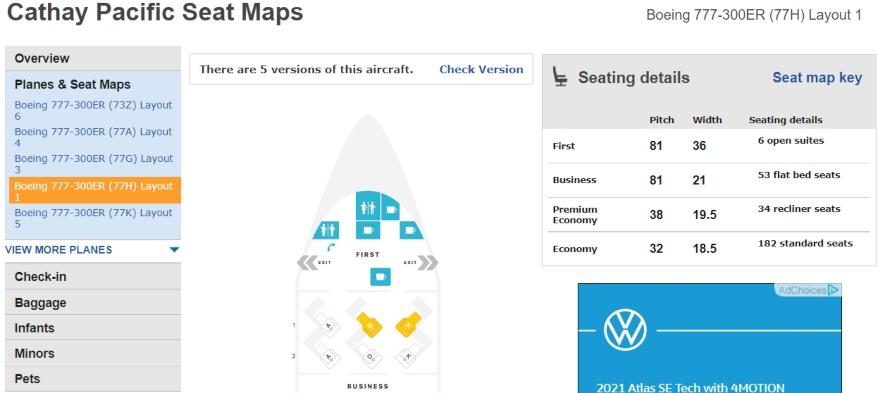This screenshot has width=880, height=393.
Task: Click the lavatory icon at the nose center
Action: [x=368, y=206]
